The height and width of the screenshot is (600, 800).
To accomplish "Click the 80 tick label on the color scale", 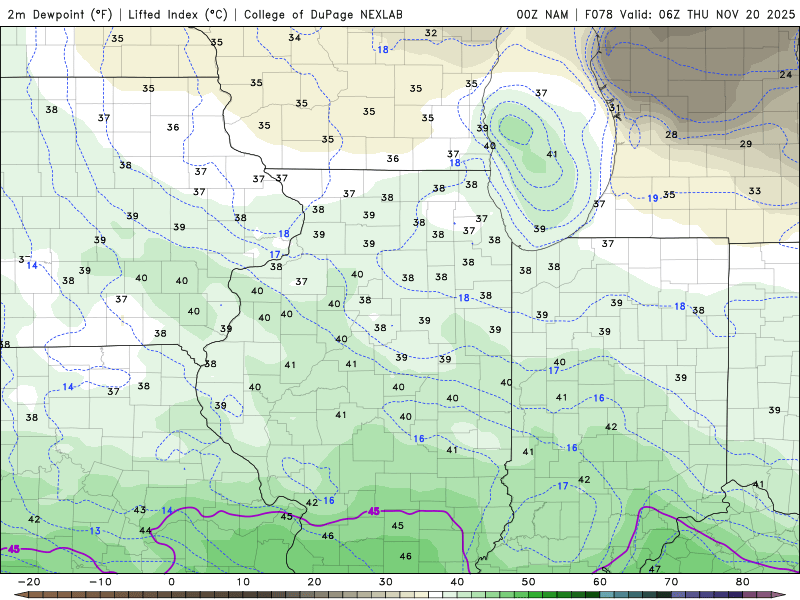I will click(743, 582).
